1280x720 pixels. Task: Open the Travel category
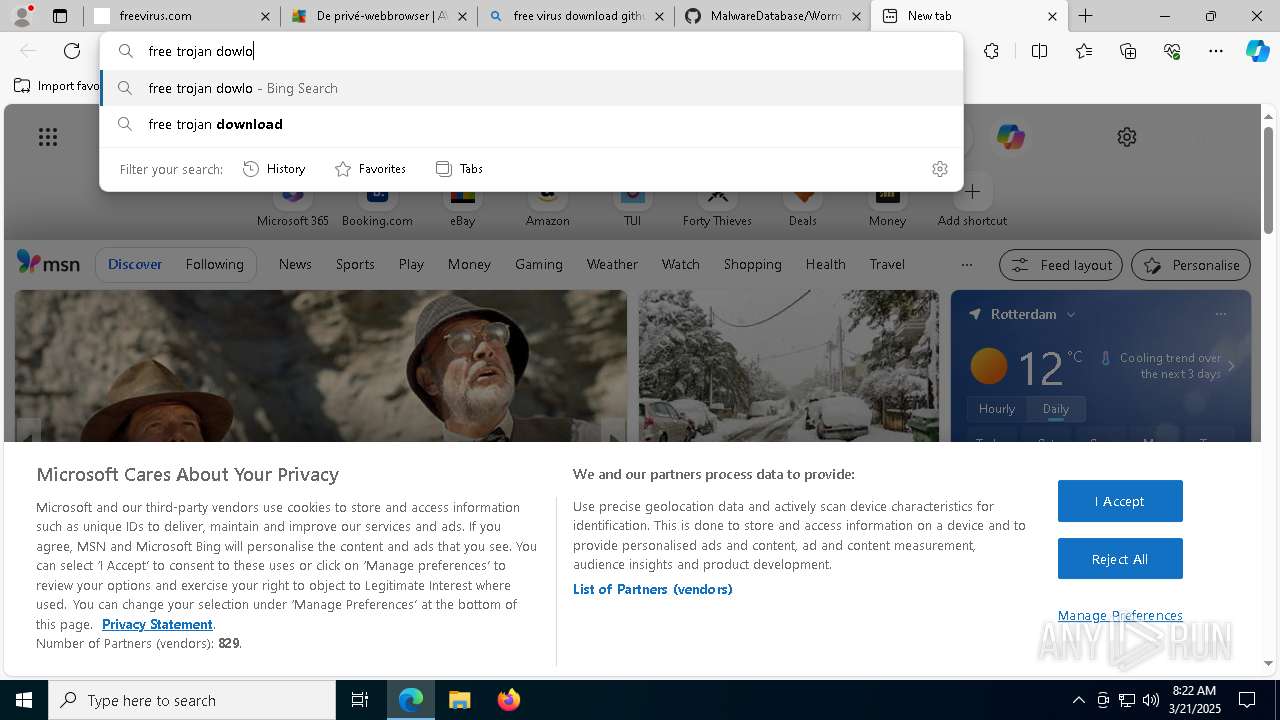point(887,264)
